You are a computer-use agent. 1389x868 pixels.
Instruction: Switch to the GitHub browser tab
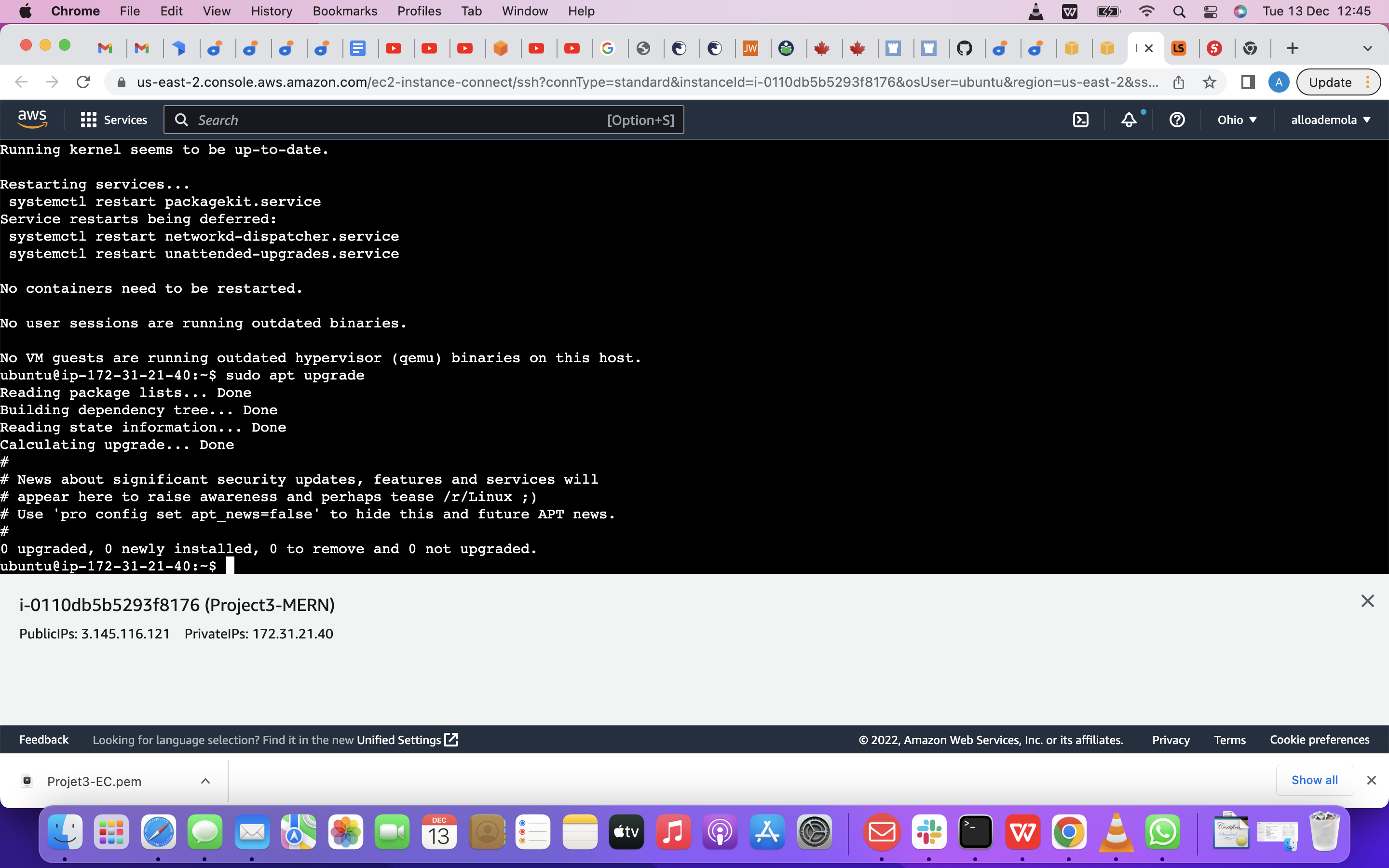click(x=966, y=48)
